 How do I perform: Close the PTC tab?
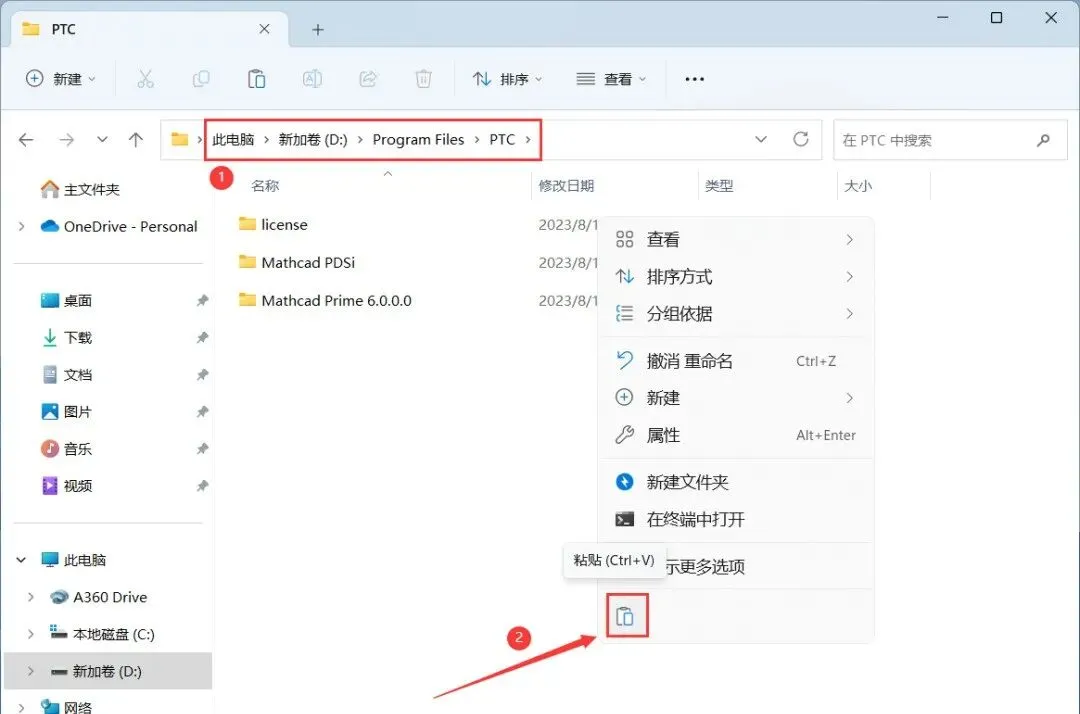(264, 29)
